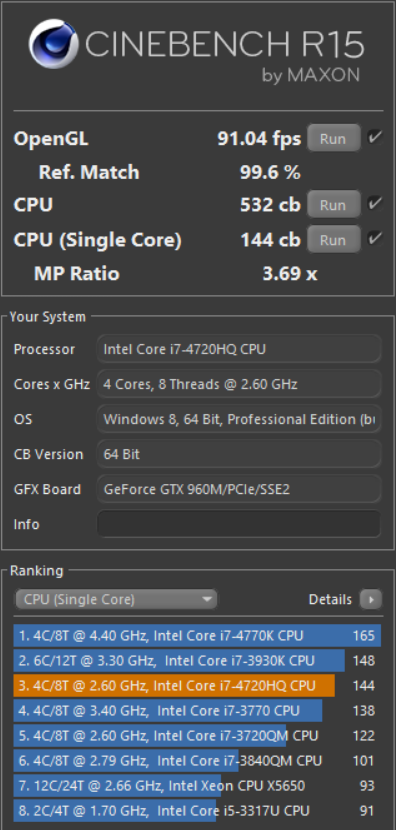The height and width of the screenshot is (830, 396).
Task: Open the CPU (Single Core) ranking dropdown
Action: 116,599
